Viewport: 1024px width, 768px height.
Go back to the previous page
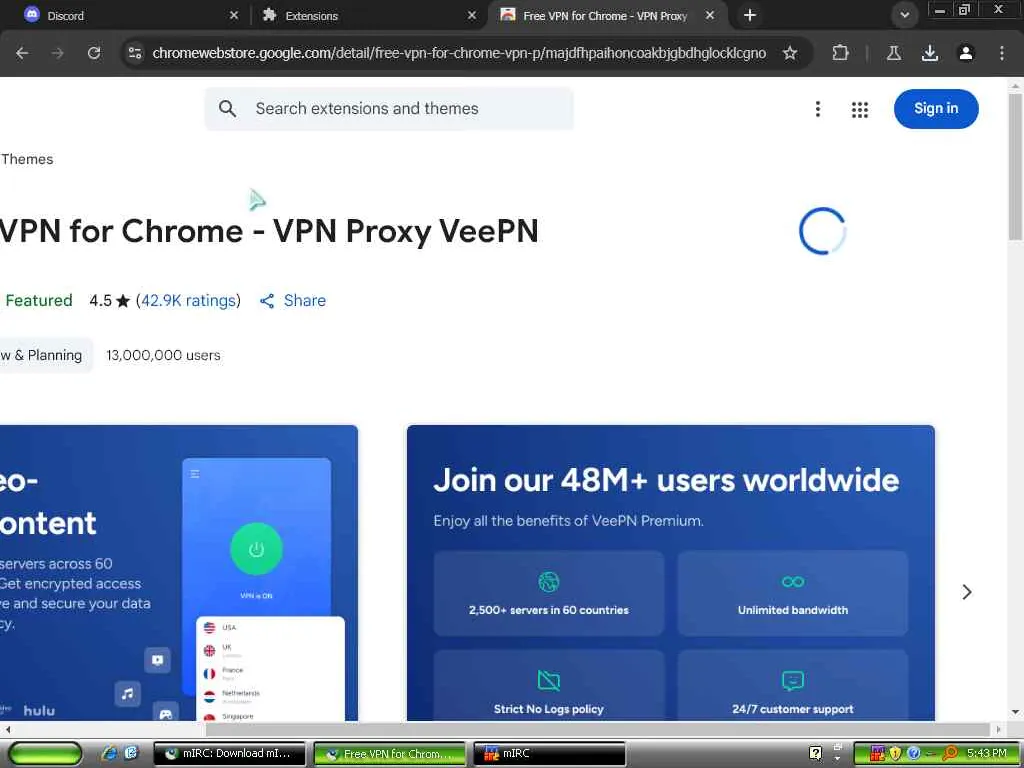[x=22, y=53]
